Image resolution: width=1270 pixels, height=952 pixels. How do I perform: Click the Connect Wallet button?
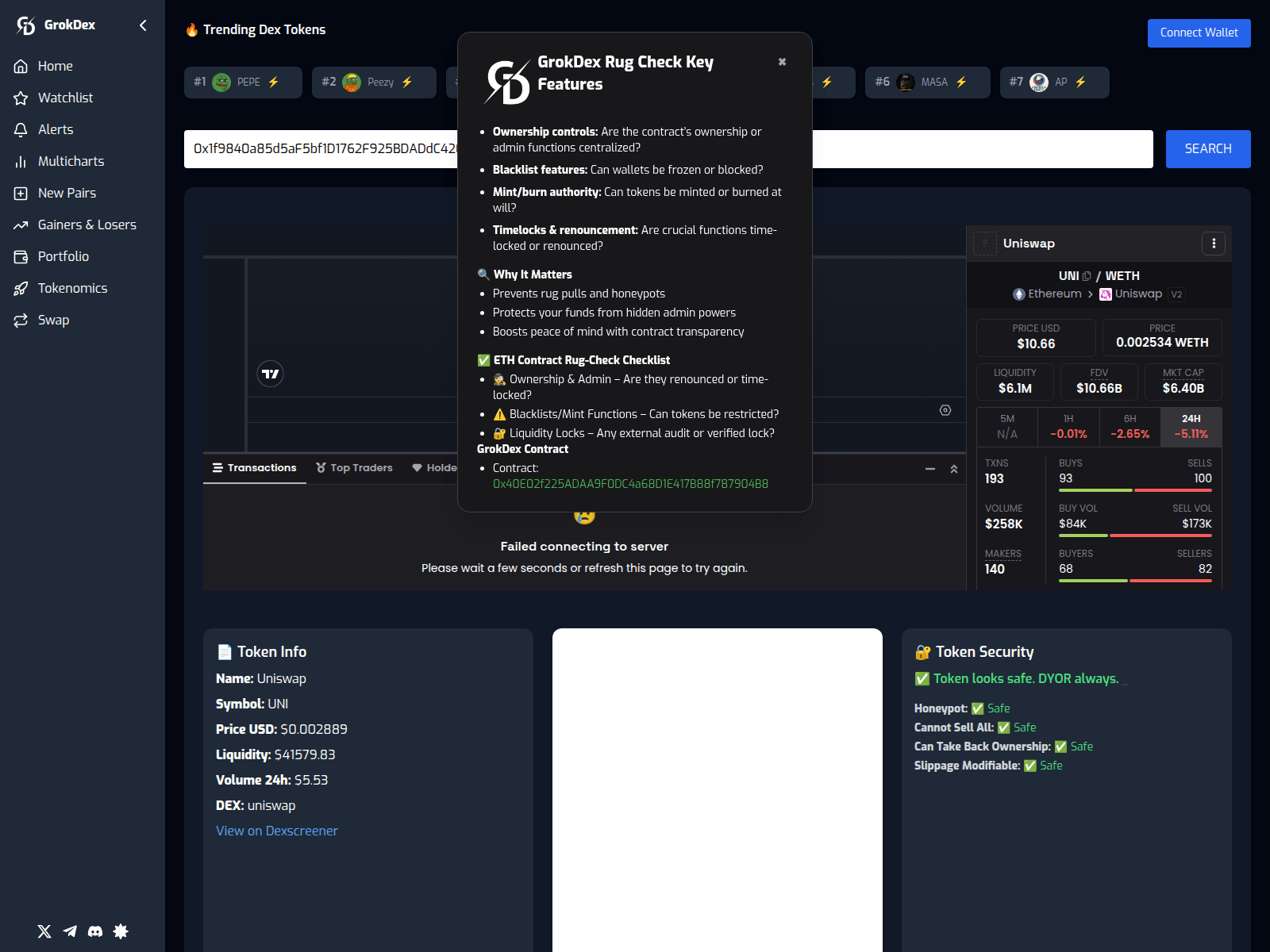[1199, 33]
